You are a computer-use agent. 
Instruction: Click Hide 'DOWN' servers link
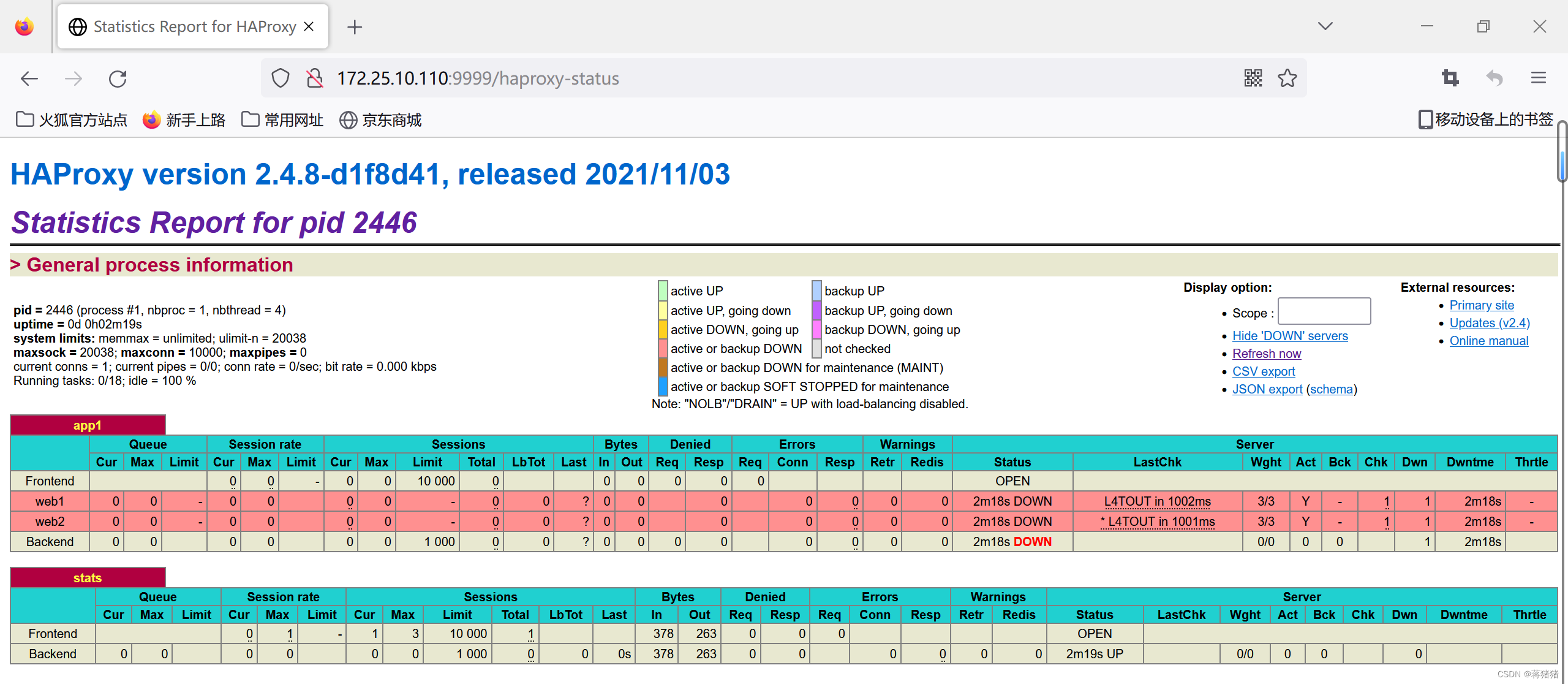[x=1290, y=336]
